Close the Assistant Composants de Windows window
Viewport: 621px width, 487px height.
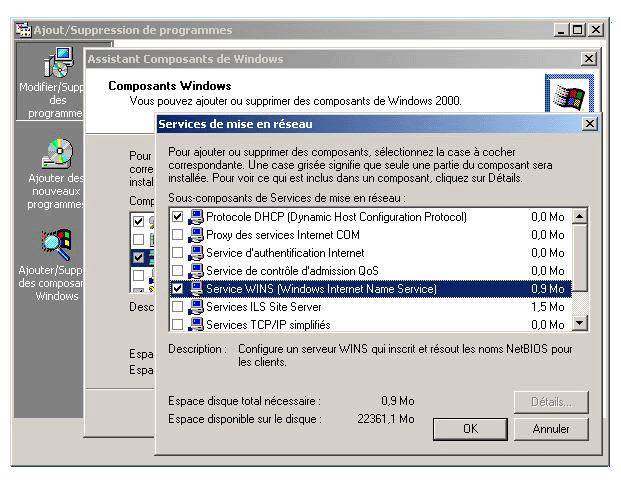[x=589, y=59]
